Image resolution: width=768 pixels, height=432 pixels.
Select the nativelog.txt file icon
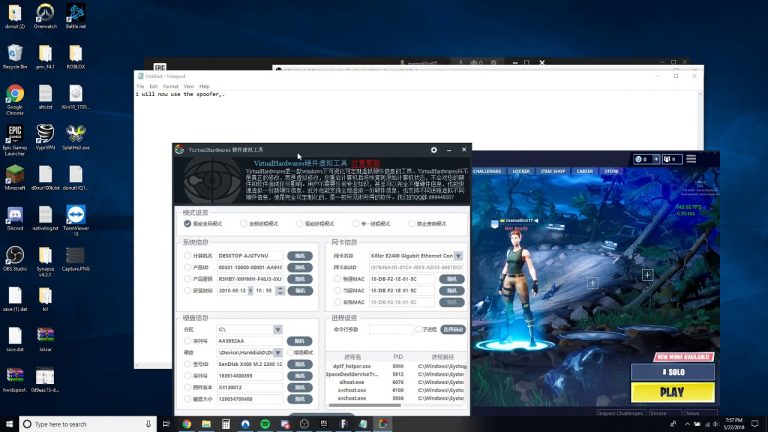(x=45, y=218)
